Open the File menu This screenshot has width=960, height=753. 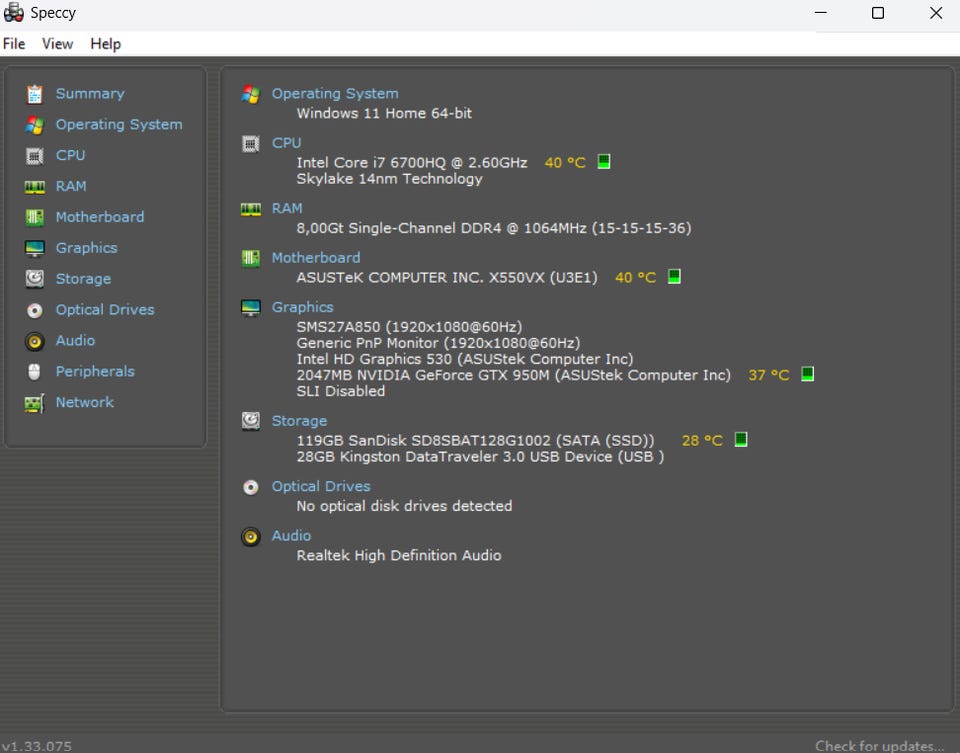tap(14, 44)
